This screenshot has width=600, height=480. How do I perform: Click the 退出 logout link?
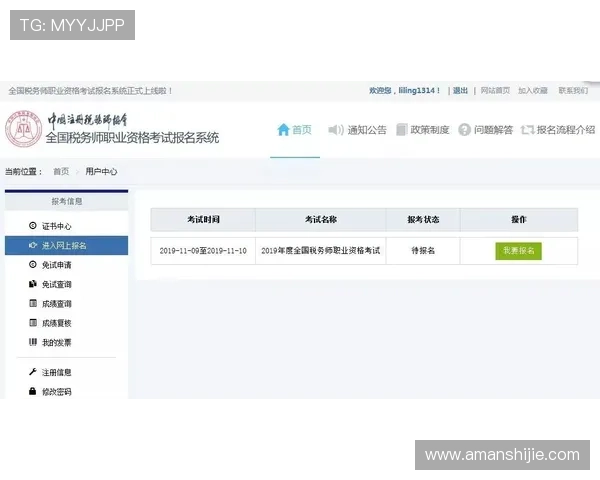point(460,90)
